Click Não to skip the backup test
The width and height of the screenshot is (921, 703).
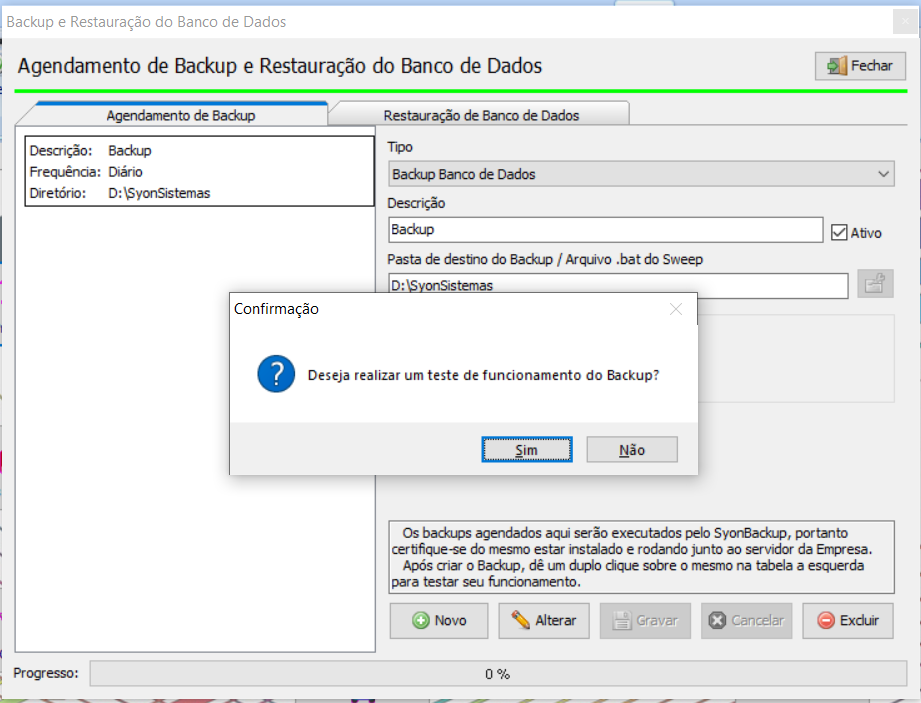632,449
